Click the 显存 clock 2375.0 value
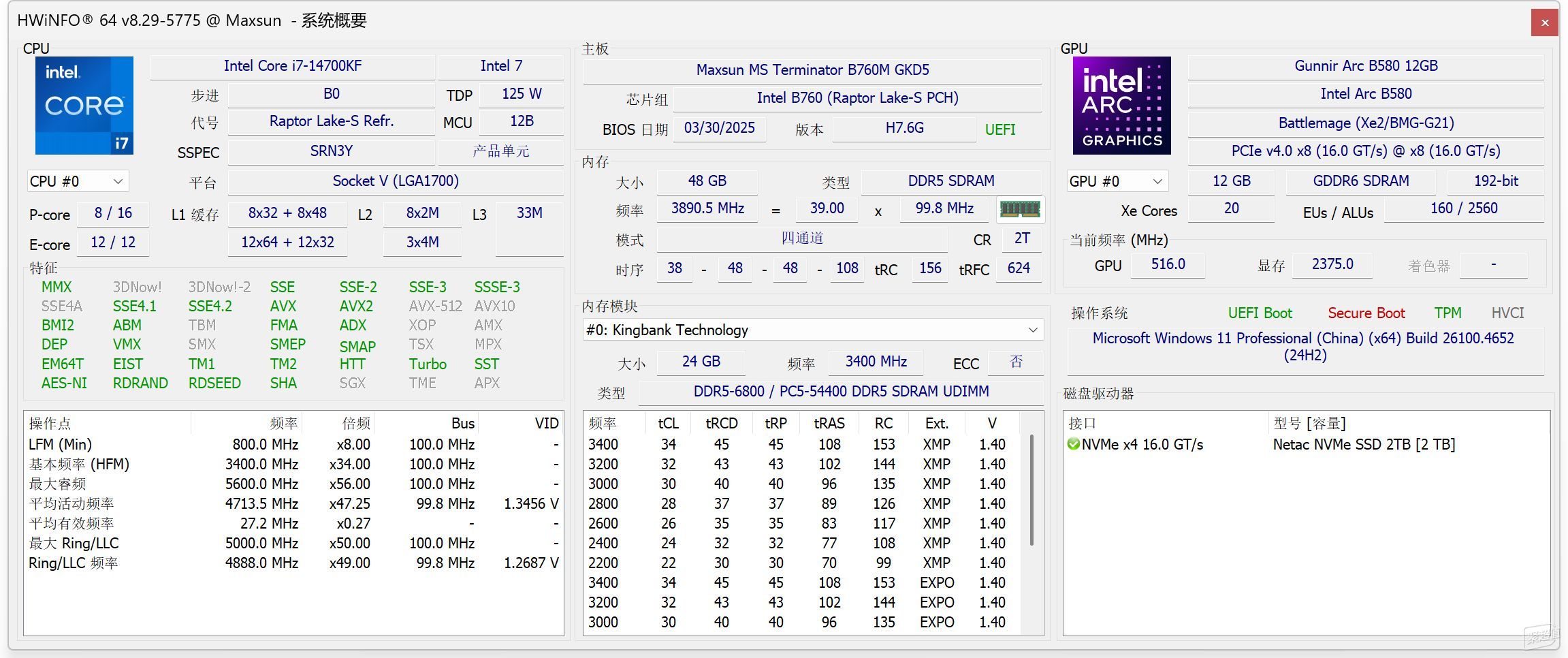This screenshot has height=658, width=1568. point(1332,264)
